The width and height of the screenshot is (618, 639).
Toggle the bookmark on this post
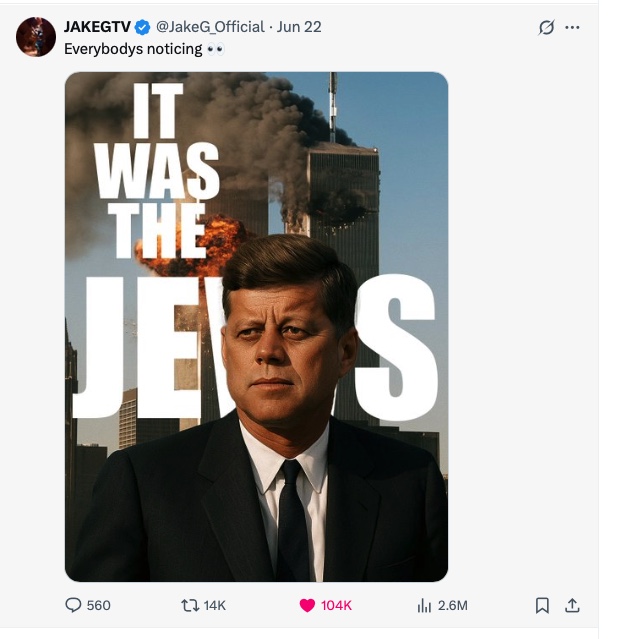pos(542,605)
